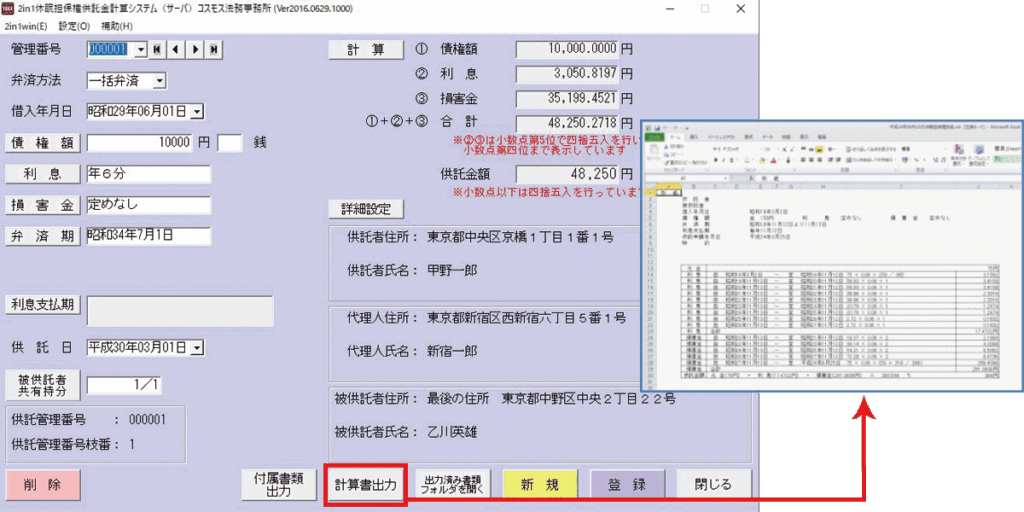Open the 設定(O) menu
The width and height of the screenshot is (1024, 512).
pos(74,25)
